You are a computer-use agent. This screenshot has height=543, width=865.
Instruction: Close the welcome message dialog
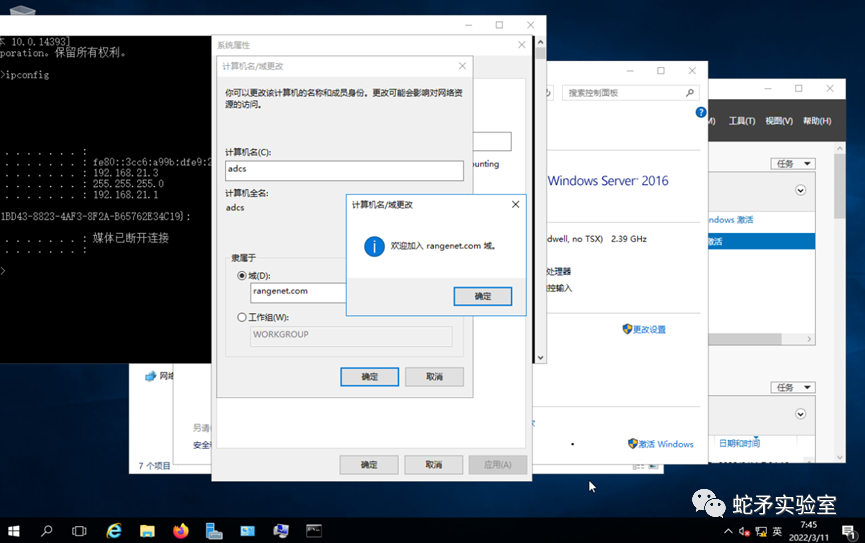coord(515,204)
